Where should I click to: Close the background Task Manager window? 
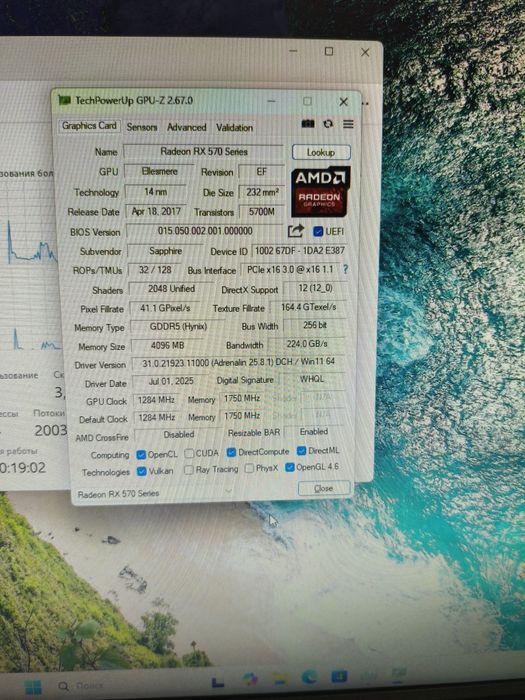365,52
